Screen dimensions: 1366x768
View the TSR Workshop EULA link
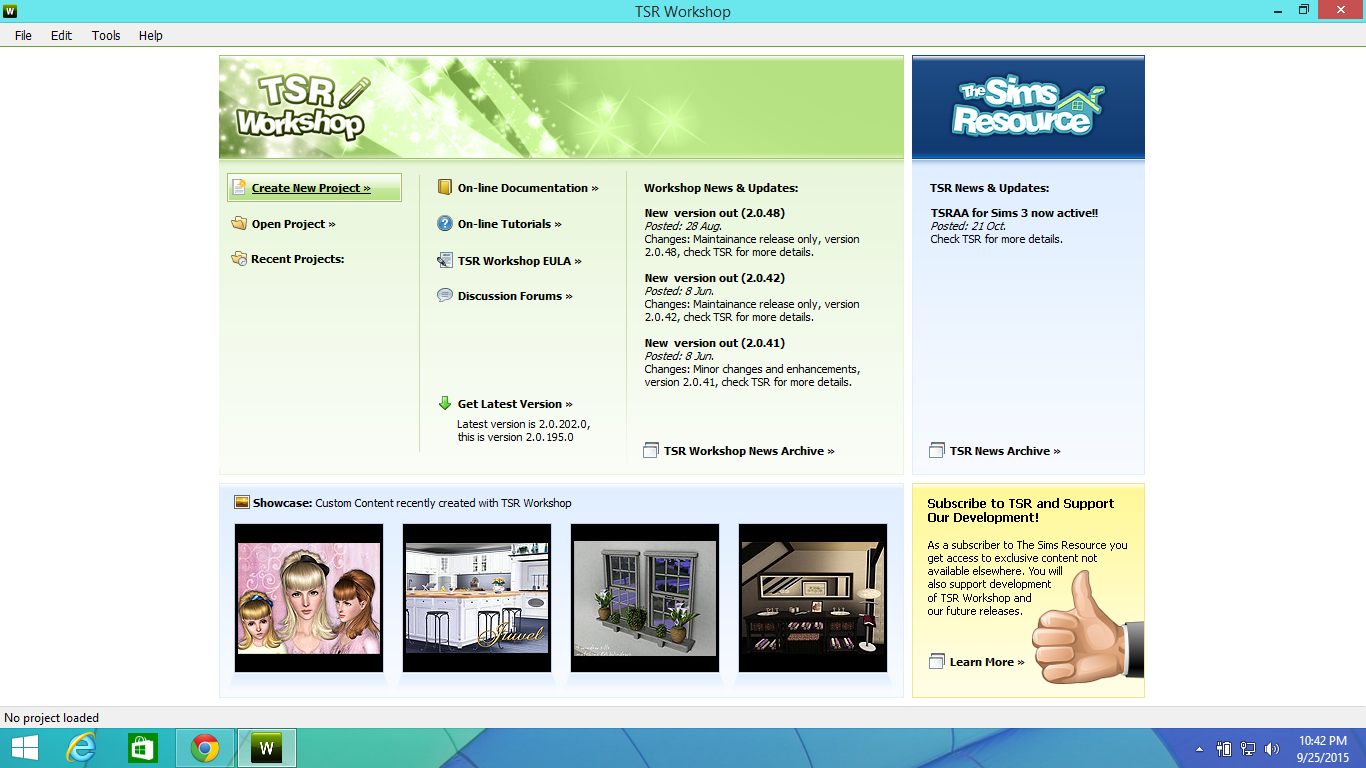tap(520, 261)
